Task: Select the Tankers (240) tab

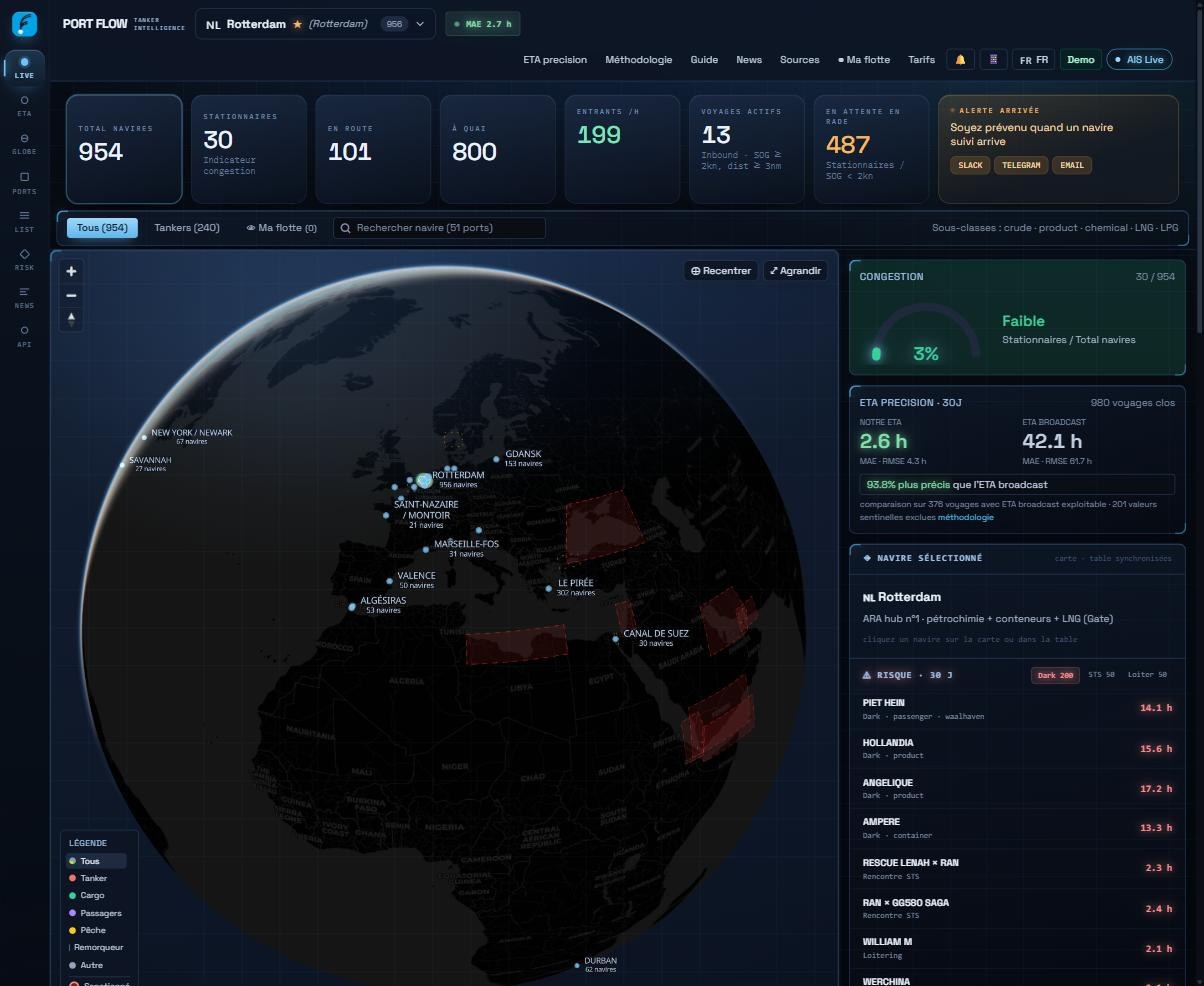Action: point(187,228)
